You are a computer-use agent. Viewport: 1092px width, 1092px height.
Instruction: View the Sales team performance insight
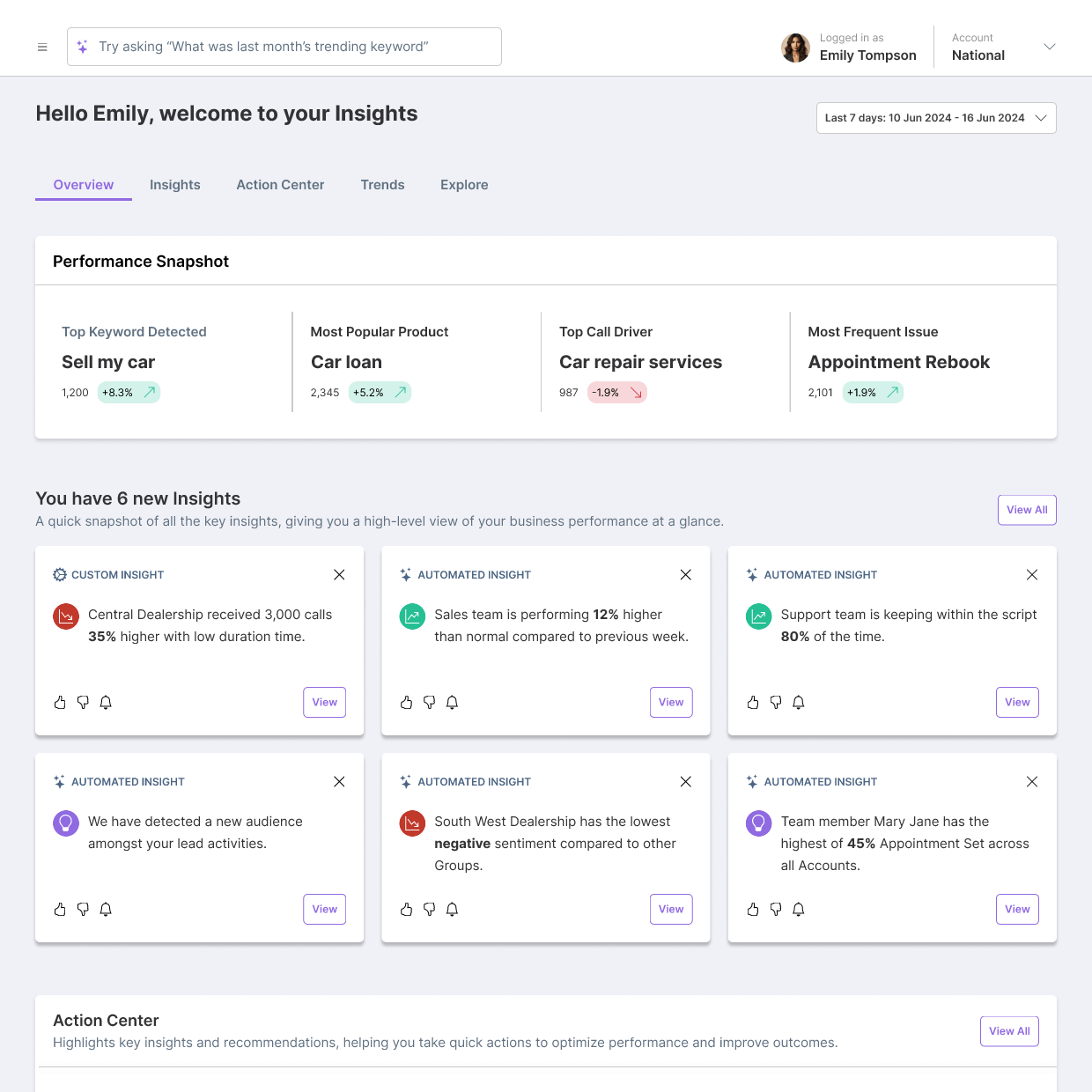coord(670,703)
